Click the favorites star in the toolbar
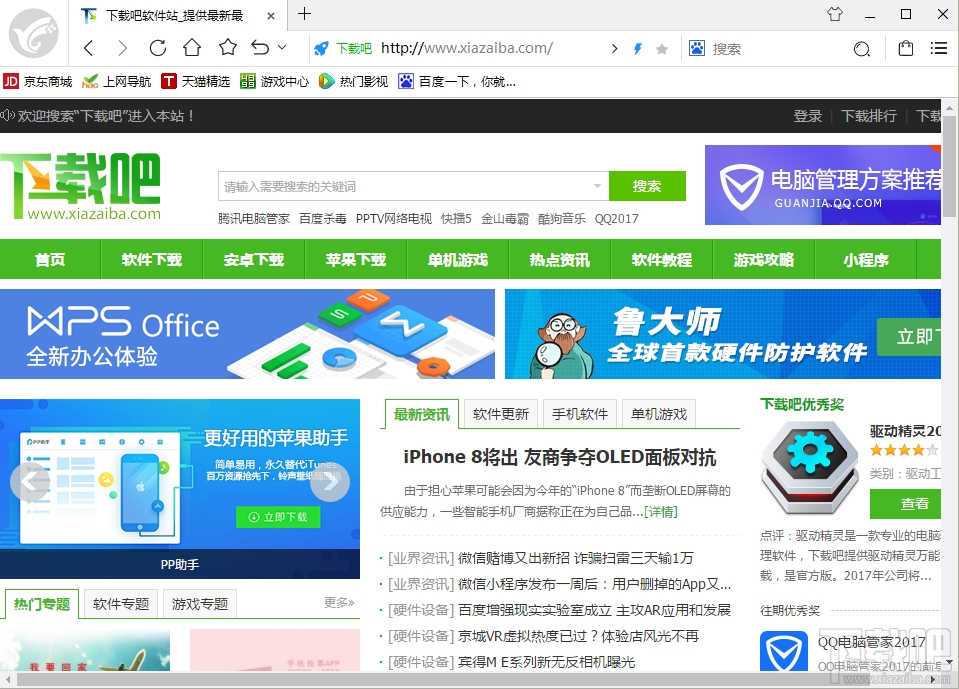Viewport: 959px width, 689px height. (228, 47)
